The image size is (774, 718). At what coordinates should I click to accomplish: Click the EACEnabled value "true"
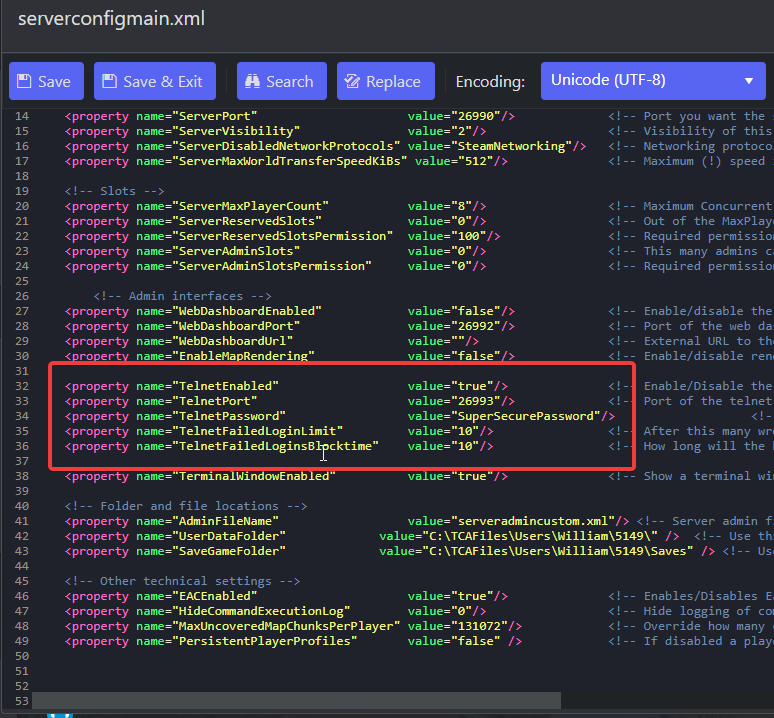tap(472, 596)
